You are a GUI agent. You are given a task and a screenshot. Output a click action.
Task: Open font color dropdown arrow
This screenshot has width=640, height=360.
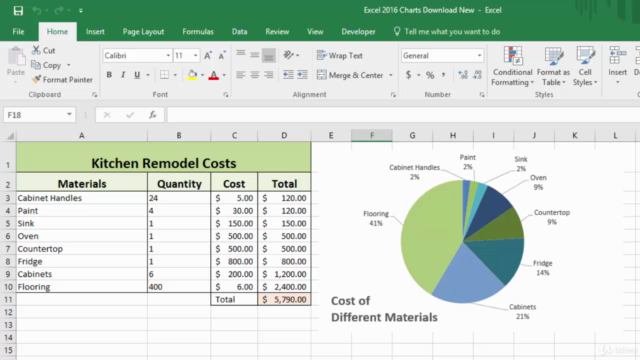point(224,75)
